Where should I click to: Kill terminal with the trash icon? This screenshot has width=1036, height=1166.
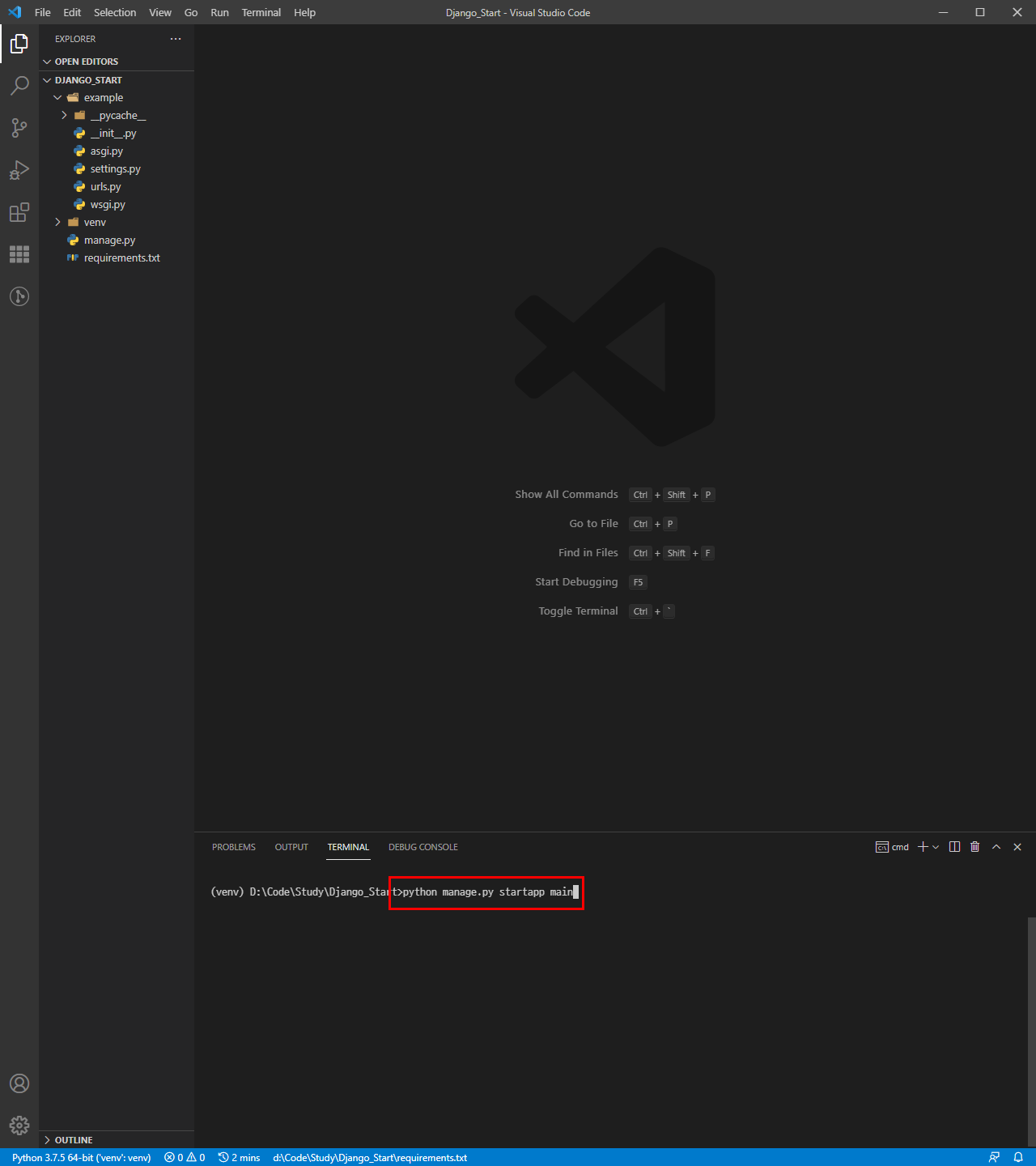click(x=975, y=847)
